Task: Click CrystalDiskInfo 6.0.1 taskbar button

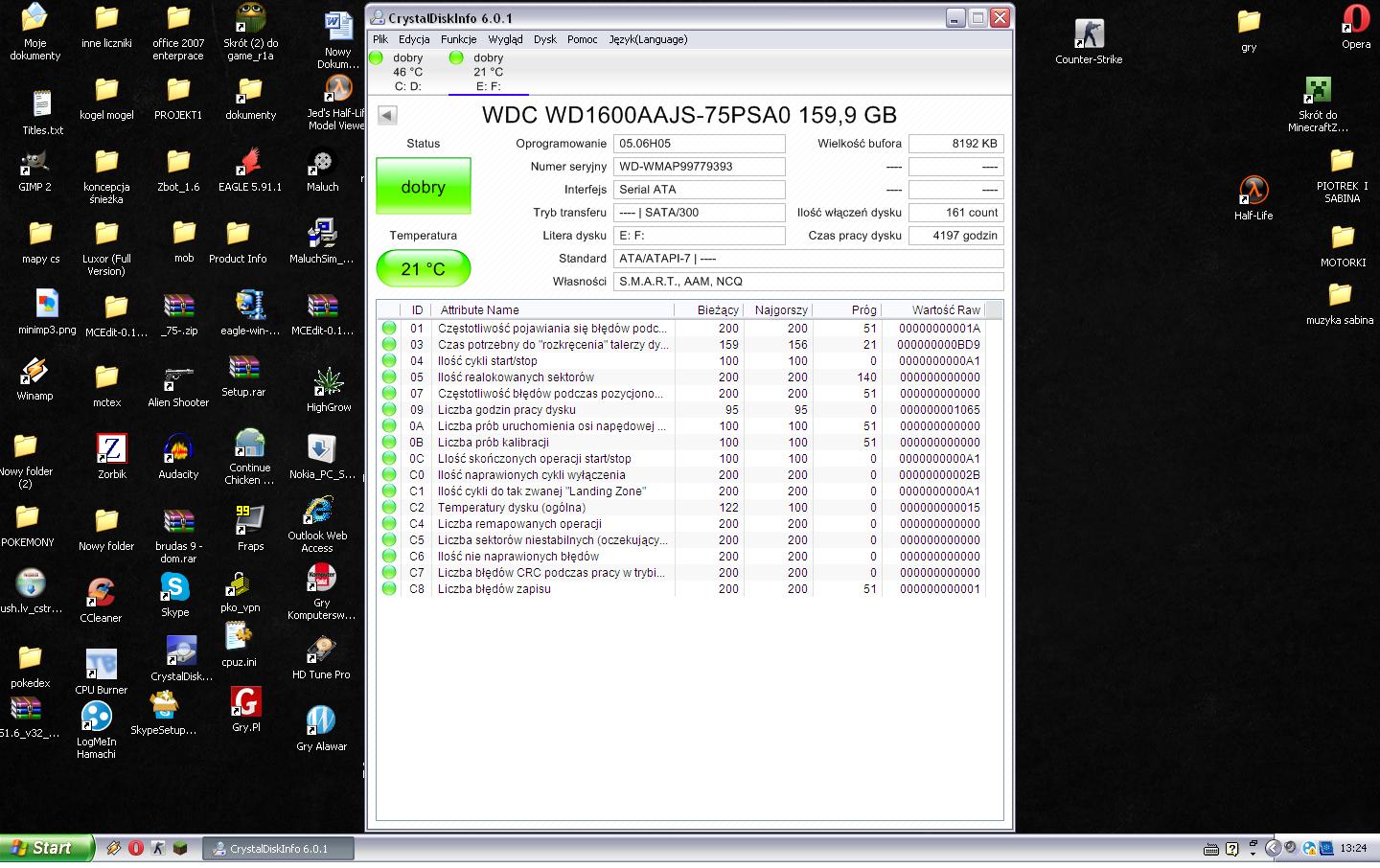Action: (278, 849)
